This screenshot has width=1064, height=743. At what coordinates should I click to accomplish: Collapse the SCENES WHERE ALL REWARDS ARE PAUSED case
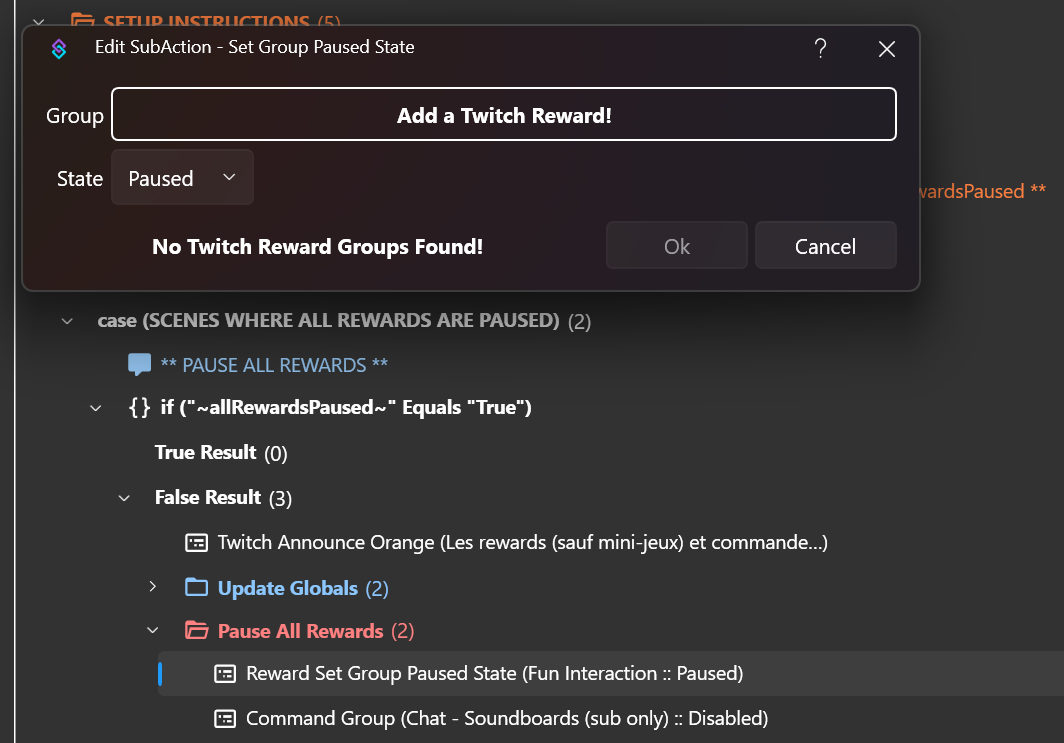pyautogui.click(x=66, y=320)
